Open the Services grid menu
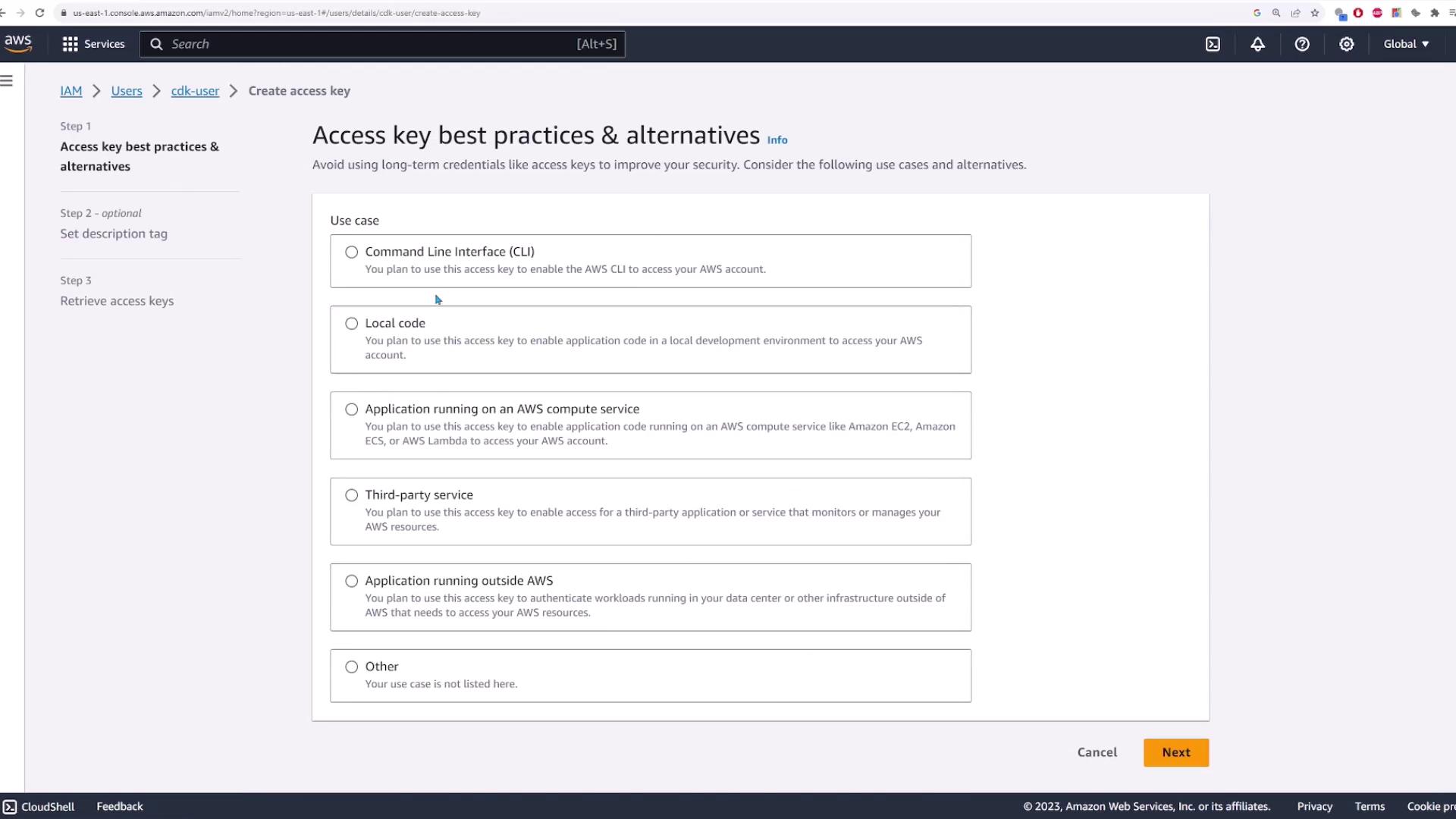 coord(93,44)
